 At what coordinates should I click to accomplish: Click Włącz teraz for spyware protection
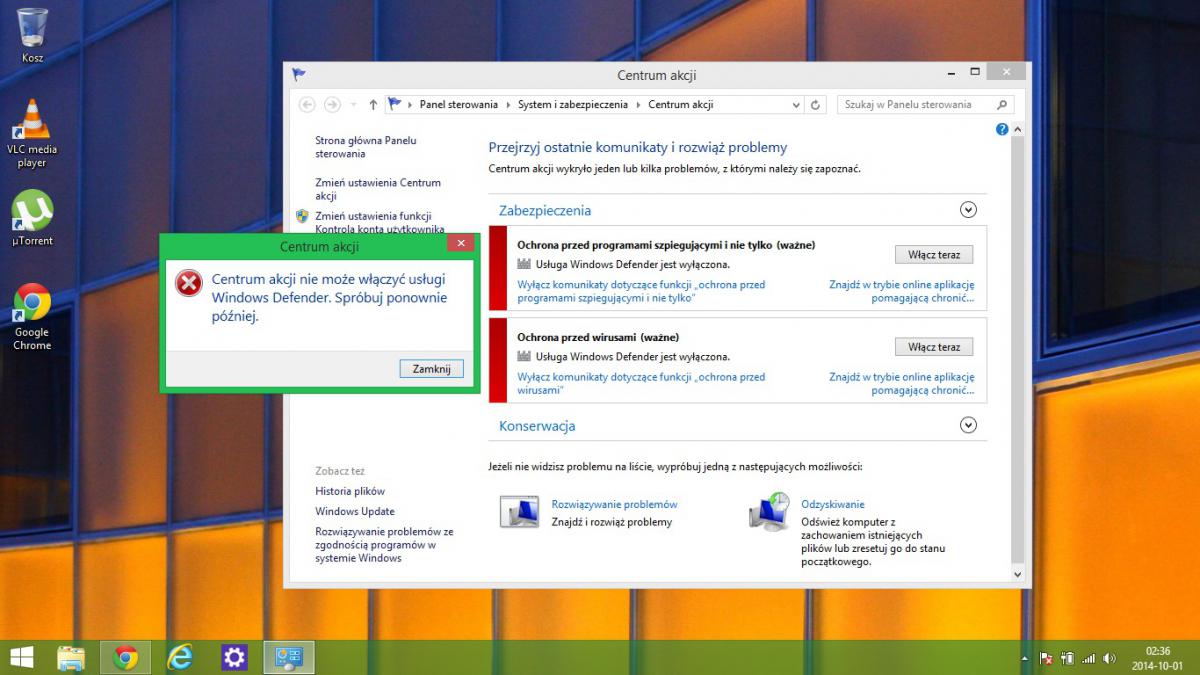click(x=934, y=255)
